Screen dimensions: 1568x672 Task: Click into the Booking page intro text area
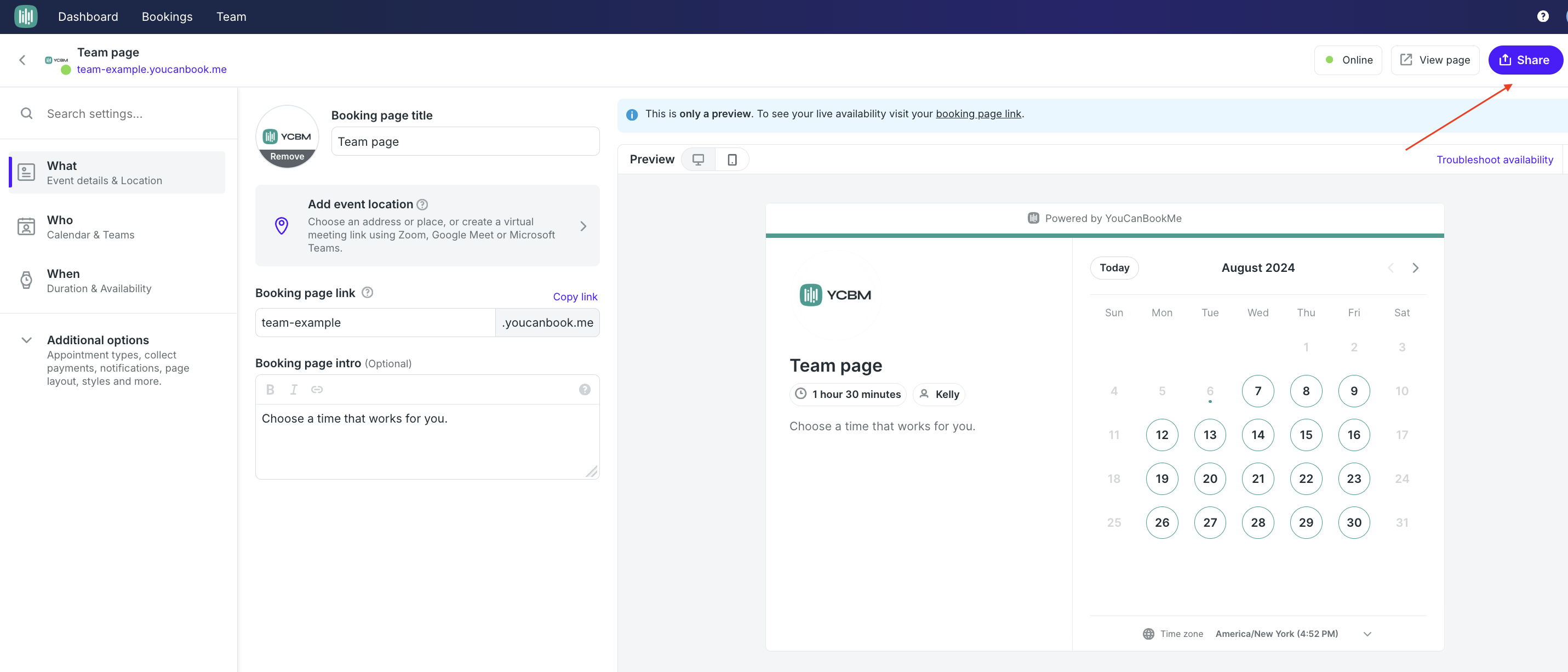click(427, 442)
